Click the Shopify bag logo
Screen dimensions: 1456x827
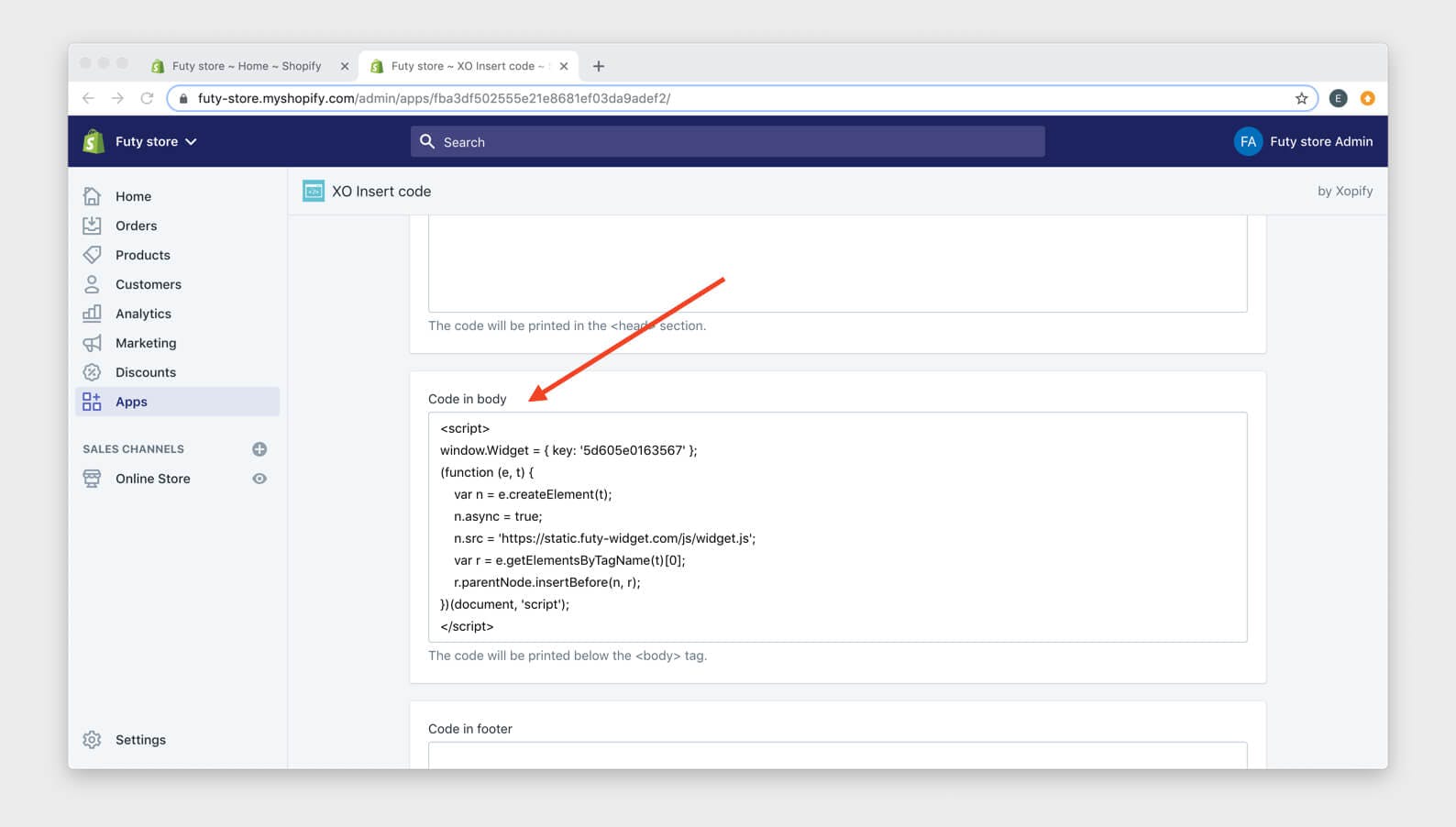click(93, 141)
